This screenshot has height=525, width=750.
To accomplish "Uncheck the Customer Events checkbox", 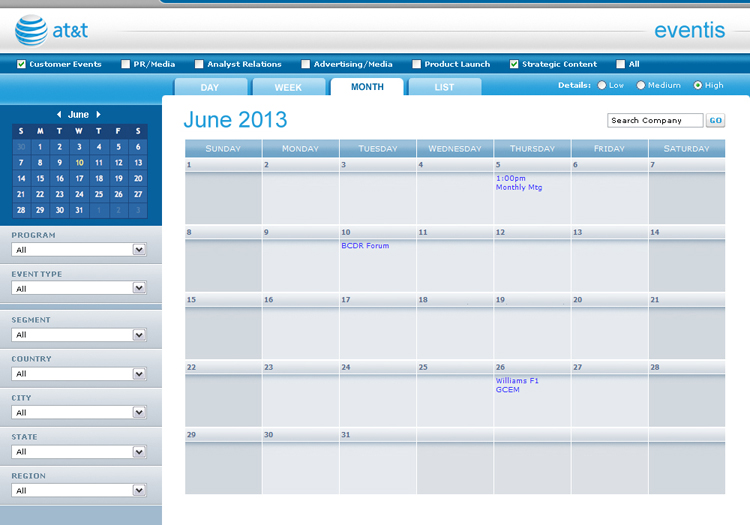I will (x=21, y=64).
